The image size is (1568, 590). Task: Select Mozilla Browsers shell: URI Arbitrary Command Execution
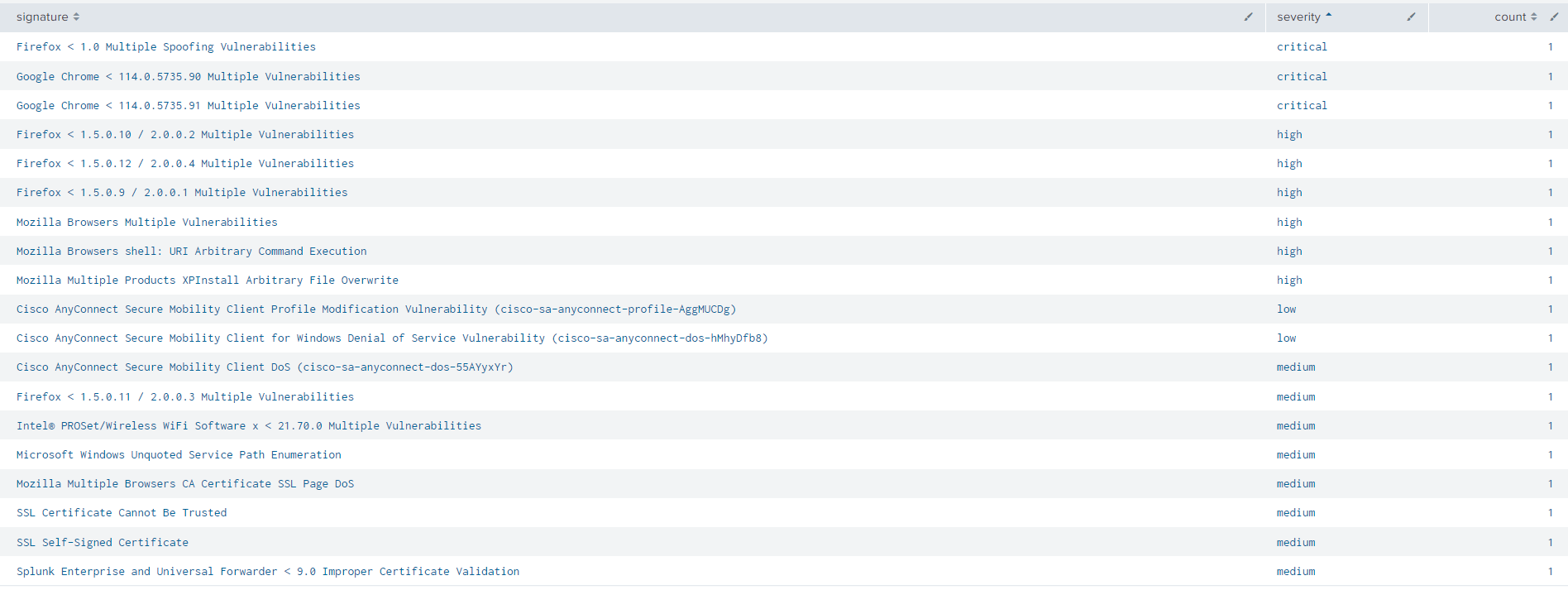192,251
